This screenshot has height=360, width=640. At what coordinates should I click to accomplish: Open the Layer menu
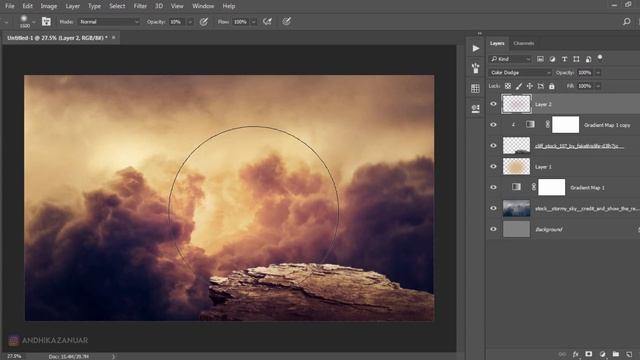tap(73, 6)
